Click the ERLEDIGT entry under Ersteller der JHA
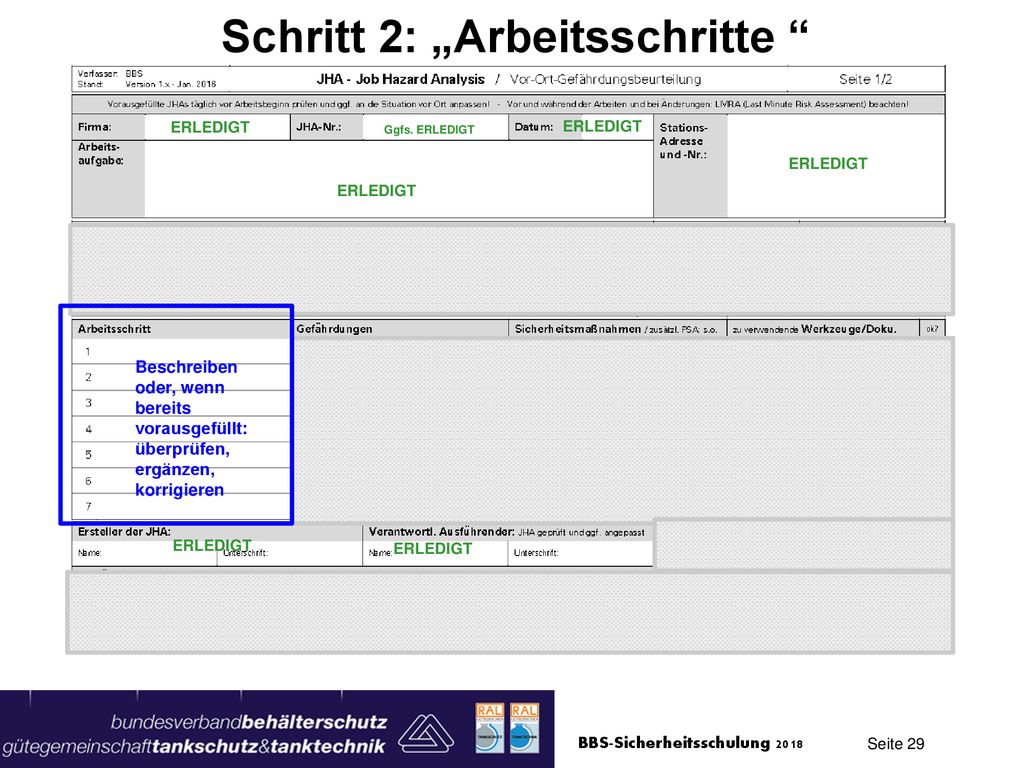The height and width of the screenshot is (768, 1024). pyautogui.click(x=212, y=545)
